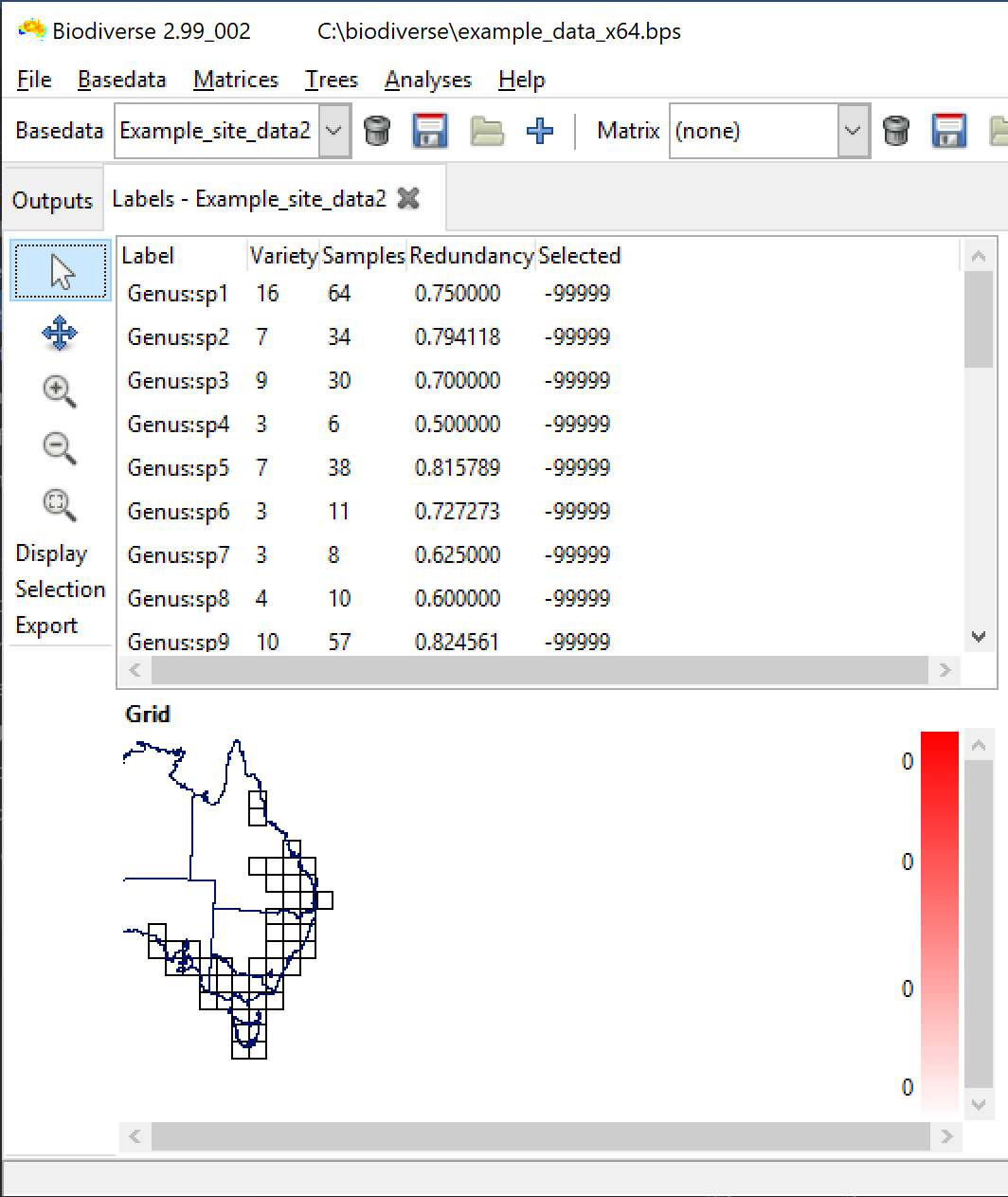Screen dimensions: 1008x1197
Task: Open the Export options
Action: (x=45, y=625)
